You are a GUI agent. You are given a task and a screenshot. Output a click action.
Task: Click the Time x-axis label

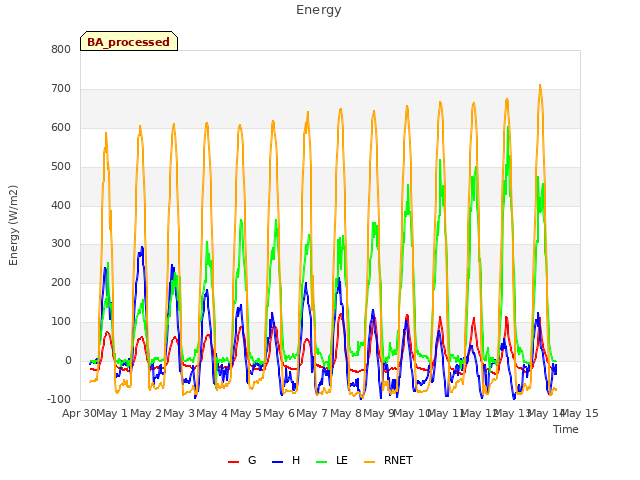click(566, 429)
